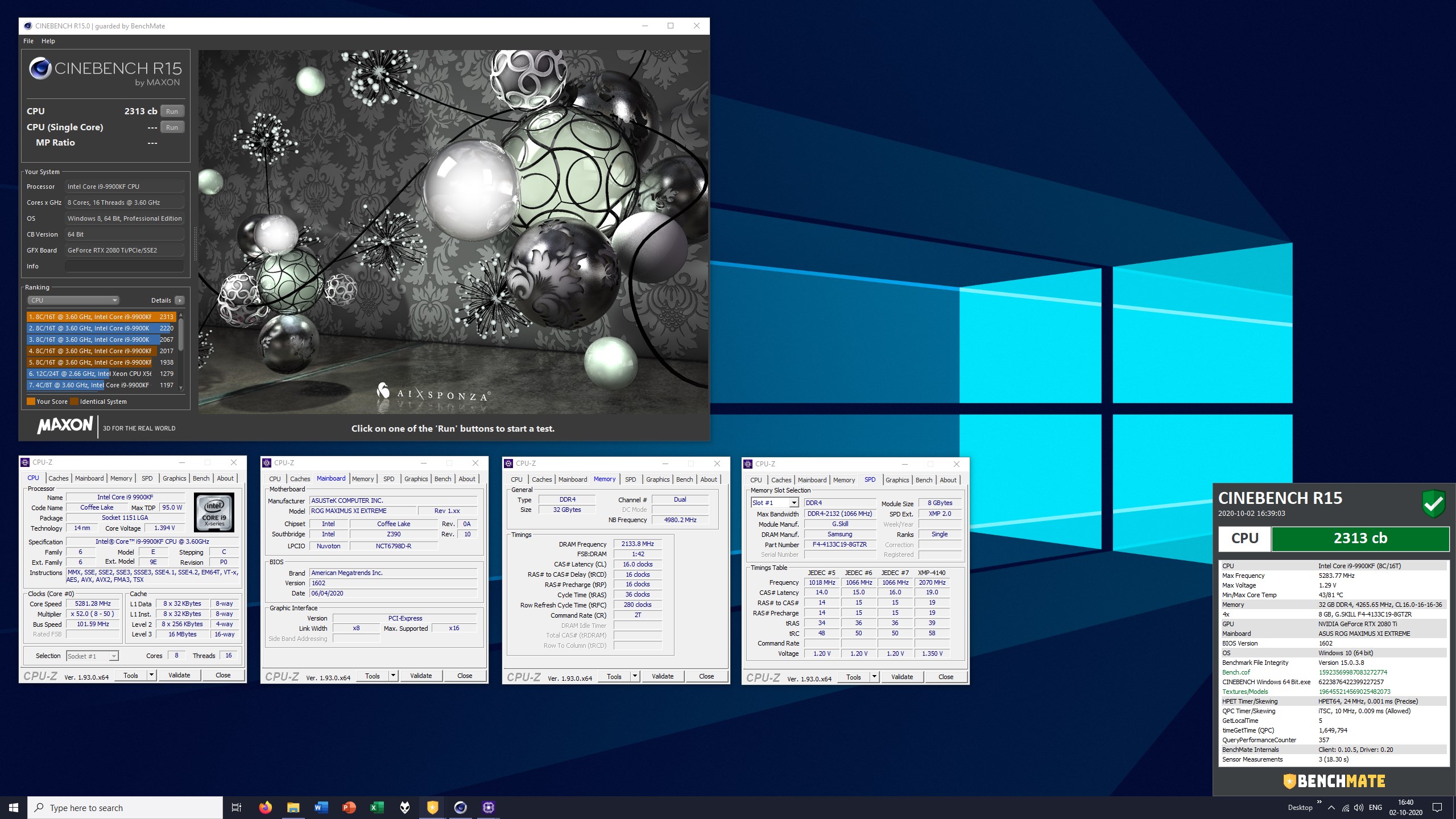Open the network status tray icon
Screen dimensions: 1456x819
tap(1346, 808)
